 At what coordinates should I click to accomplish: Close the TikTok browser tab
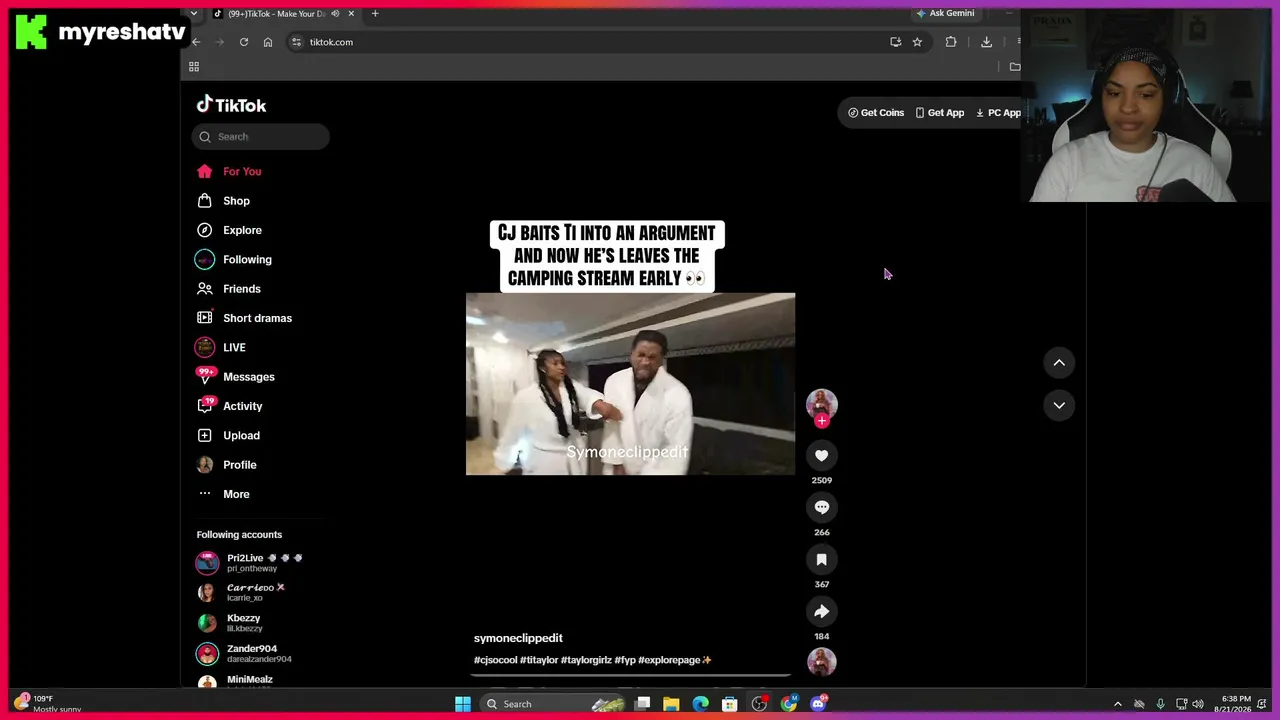(x=351, y=14)
